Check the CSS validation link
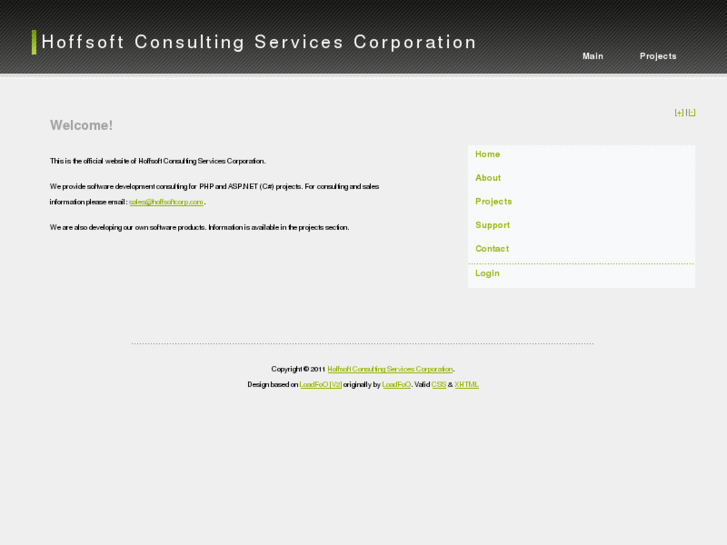The width and height of the screenshot is (727, 545). point(439,385)
